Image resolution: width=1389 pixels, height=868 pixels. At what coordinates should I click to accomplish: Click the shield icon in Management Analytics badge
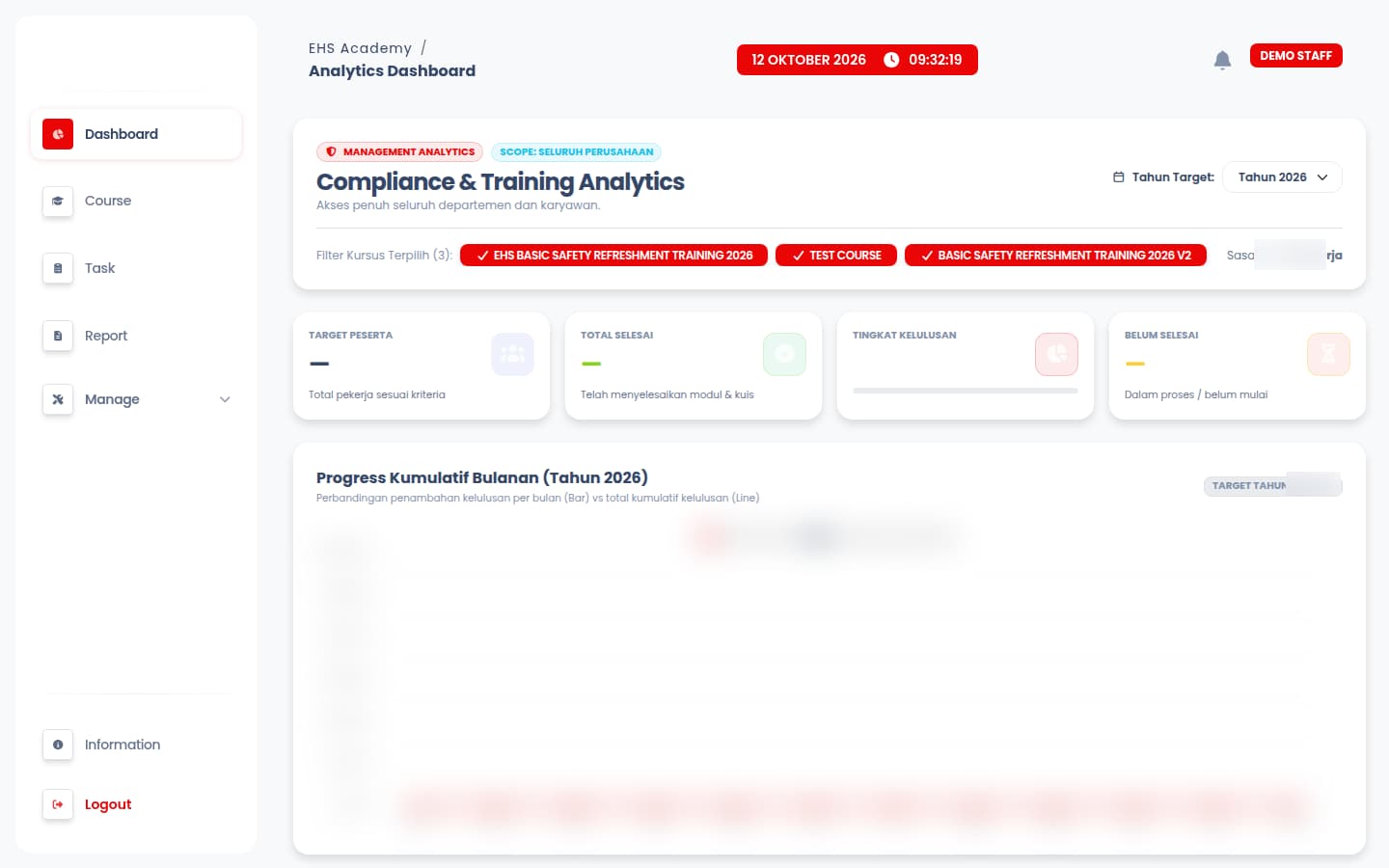pyautogui.click(x=331, y=151)
